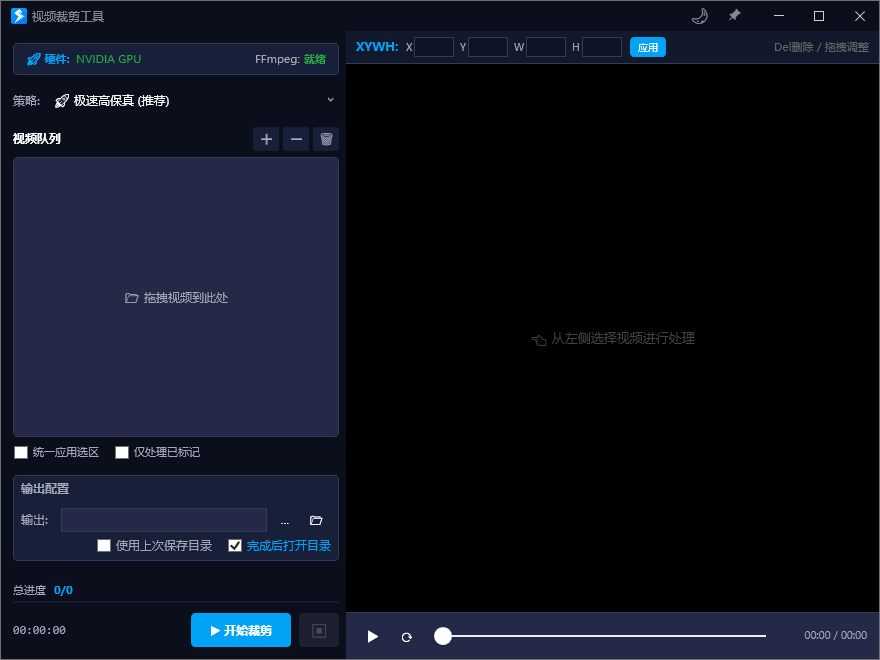Click the moon theme toggle icon
Viewport: 880px width, 660px height.
(700, 16)
